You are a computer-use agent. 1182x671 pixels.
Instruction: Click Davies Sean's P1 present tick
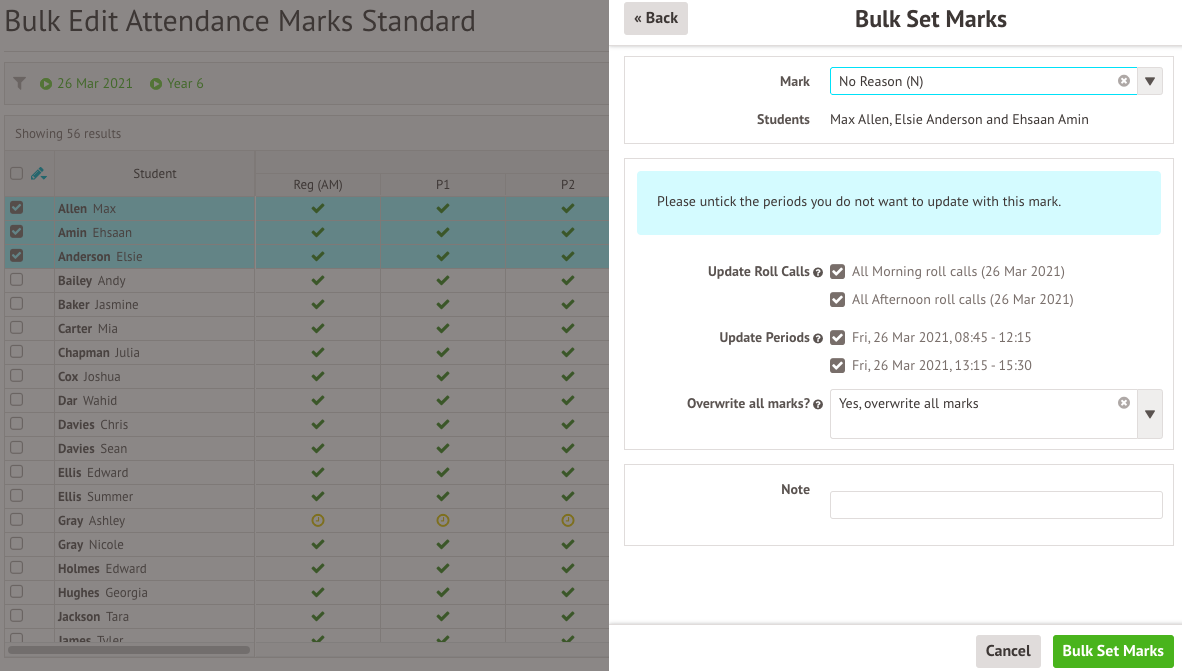(x=443, y=449)
